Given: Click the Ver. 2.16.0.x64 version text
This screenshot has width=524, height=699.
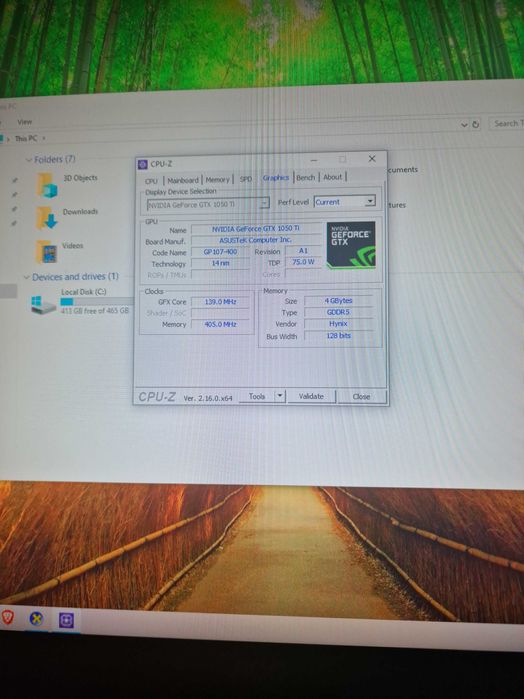Looking at the screenshot, I should (208, 398).
